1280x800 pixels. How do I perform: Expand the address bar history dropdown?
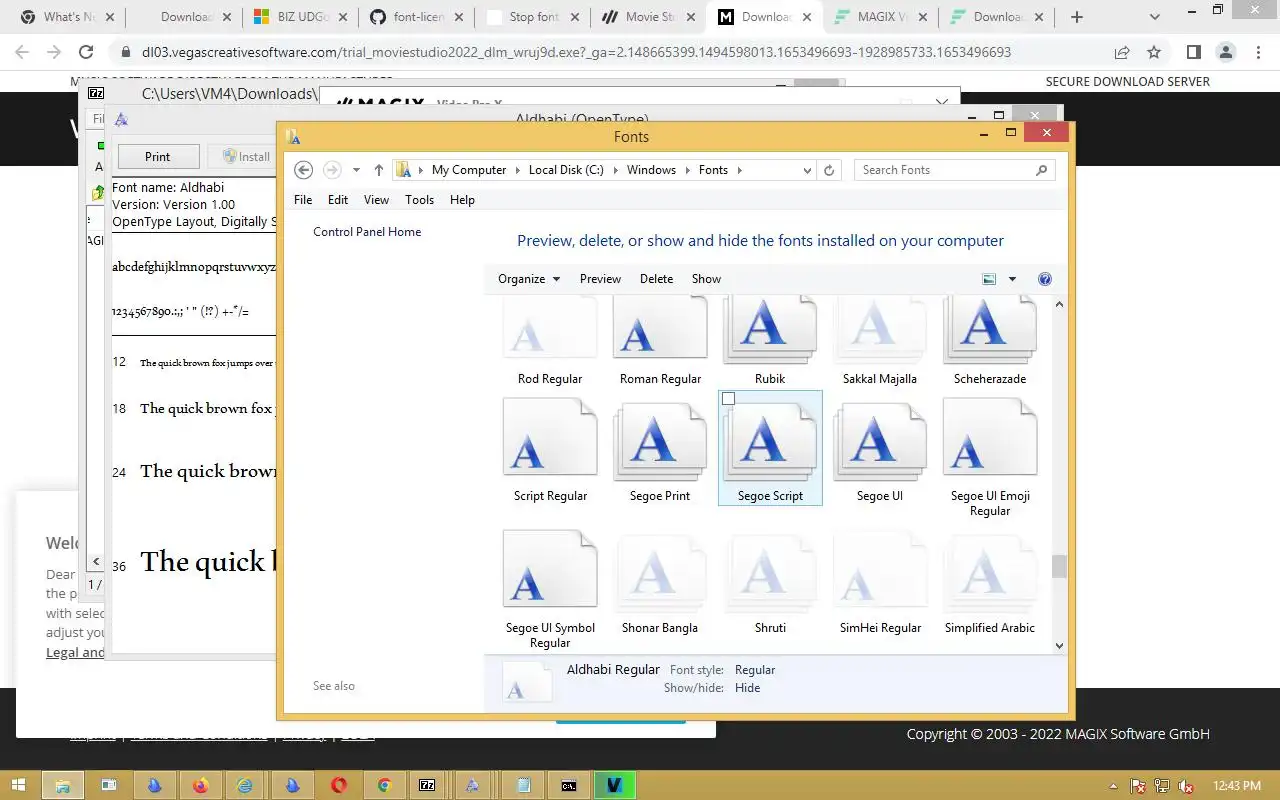click(808, 170)
